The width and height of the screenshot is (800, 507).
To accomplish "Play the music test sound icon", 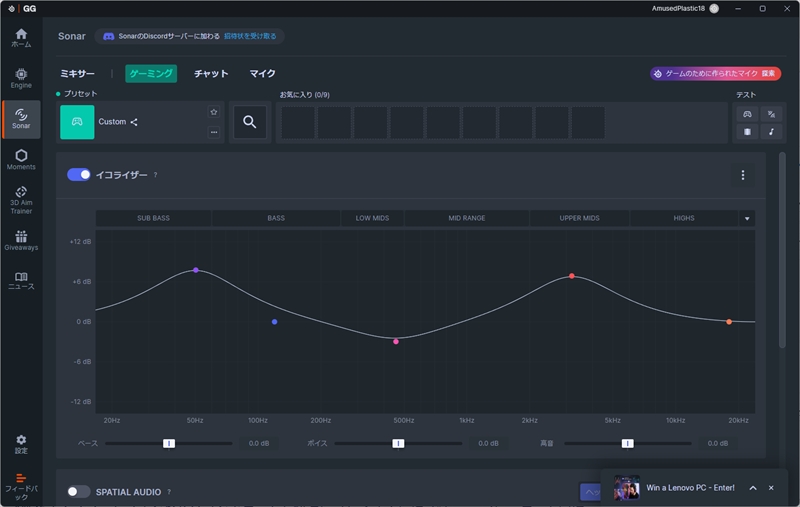I will coord(771,132).
